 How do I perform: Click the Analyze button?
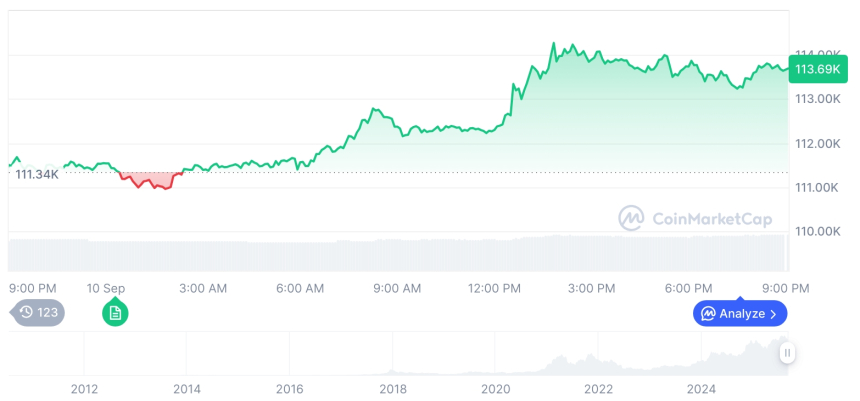tap(740, 314)
